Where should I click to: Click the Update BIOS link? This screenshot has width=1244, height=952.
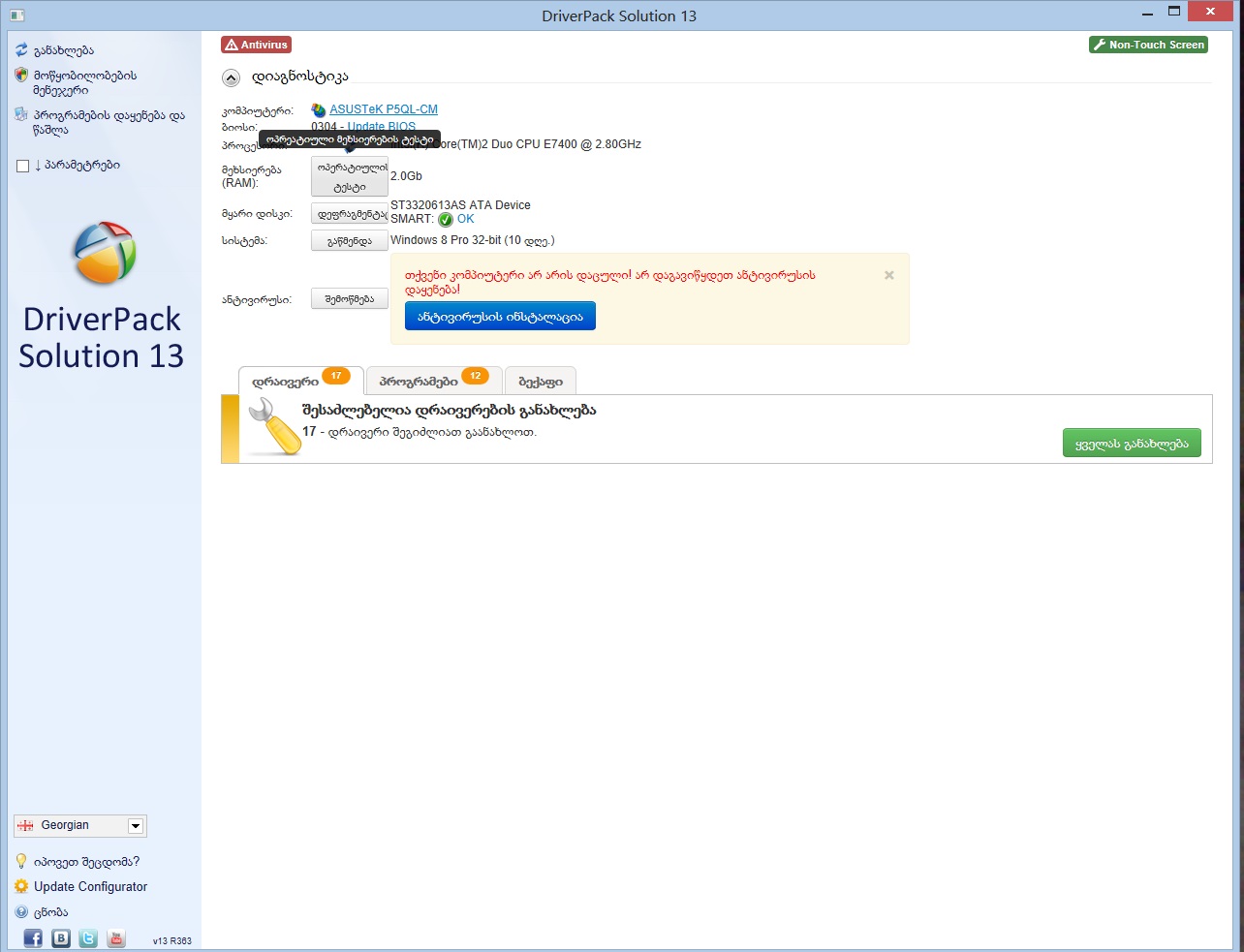pyautogui.click(x=382, y=127)
